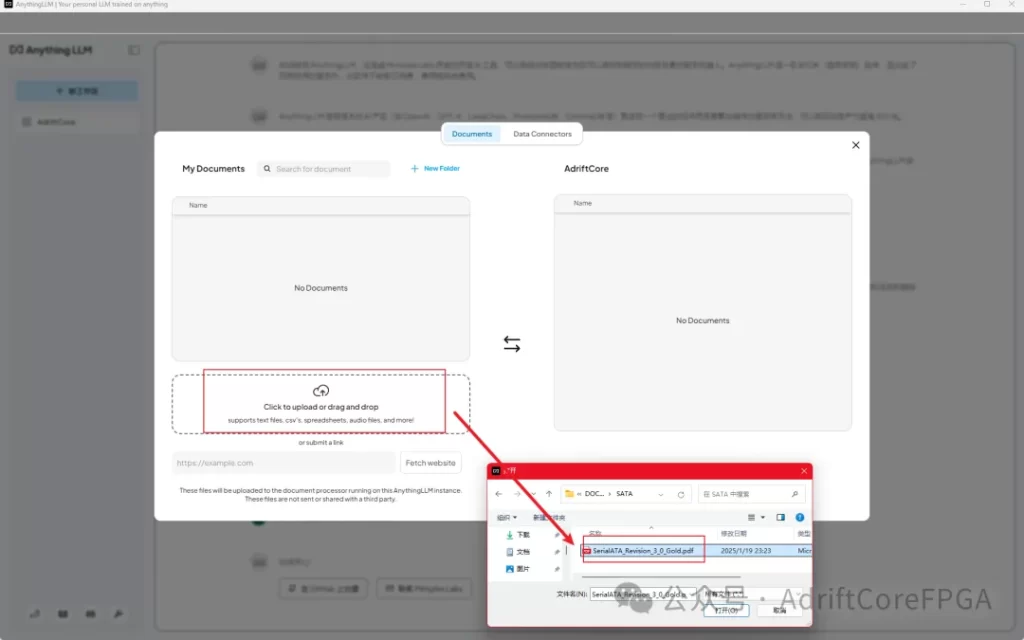Open the Organize menu in file dialog

coord(507,517)
